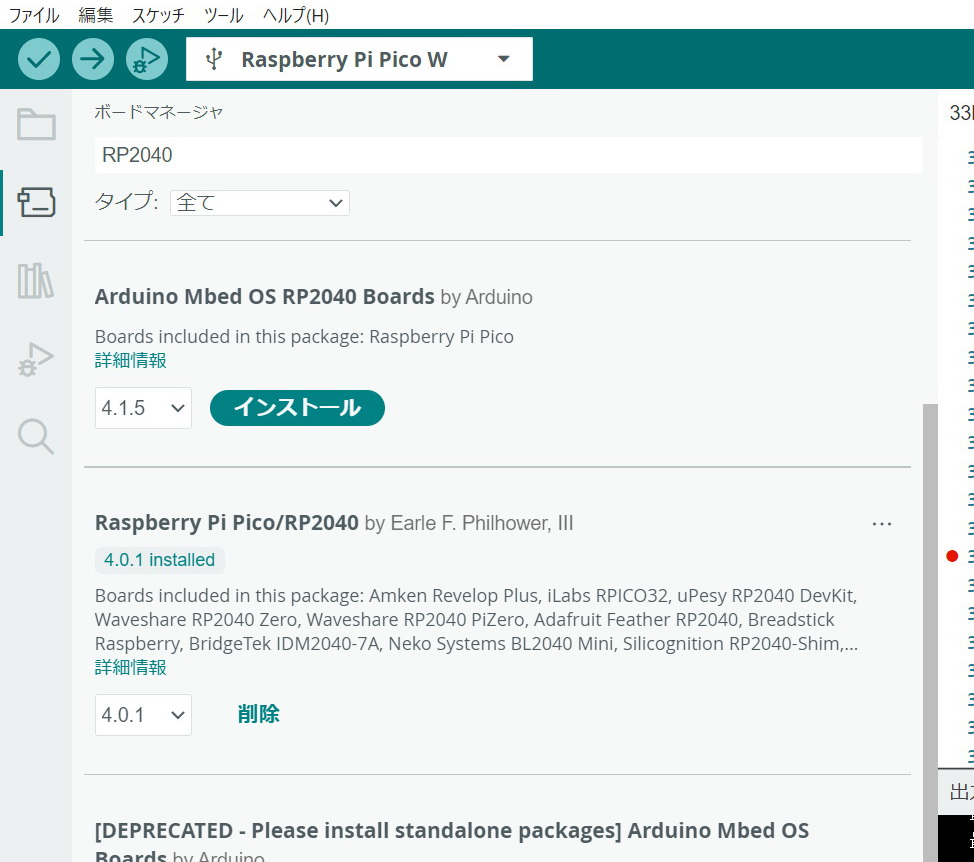Click the ボードマネージャ panel heading
This screenshot has height=862, width=974.
pos(158,112)
